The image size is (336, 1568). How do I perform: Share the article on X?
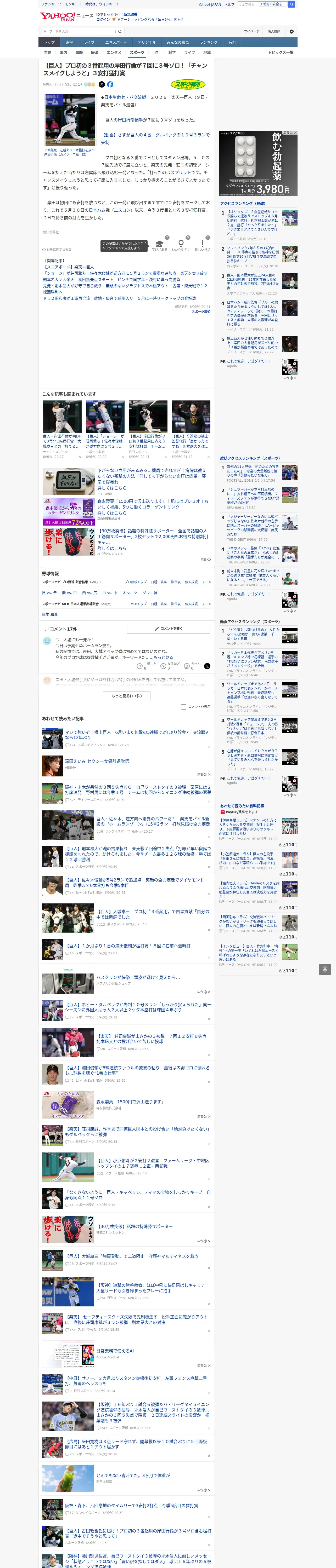[x=102, y=85]
